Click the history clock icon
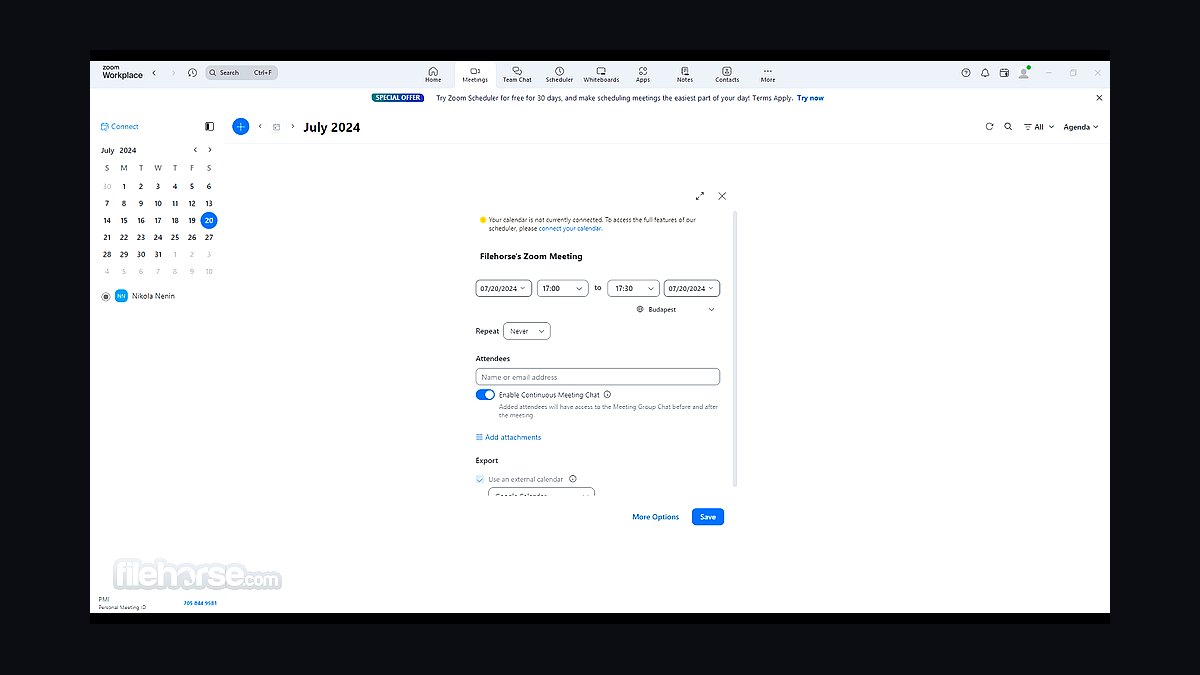The width and height of the screenshot is (1200, 675). (192, 73)
